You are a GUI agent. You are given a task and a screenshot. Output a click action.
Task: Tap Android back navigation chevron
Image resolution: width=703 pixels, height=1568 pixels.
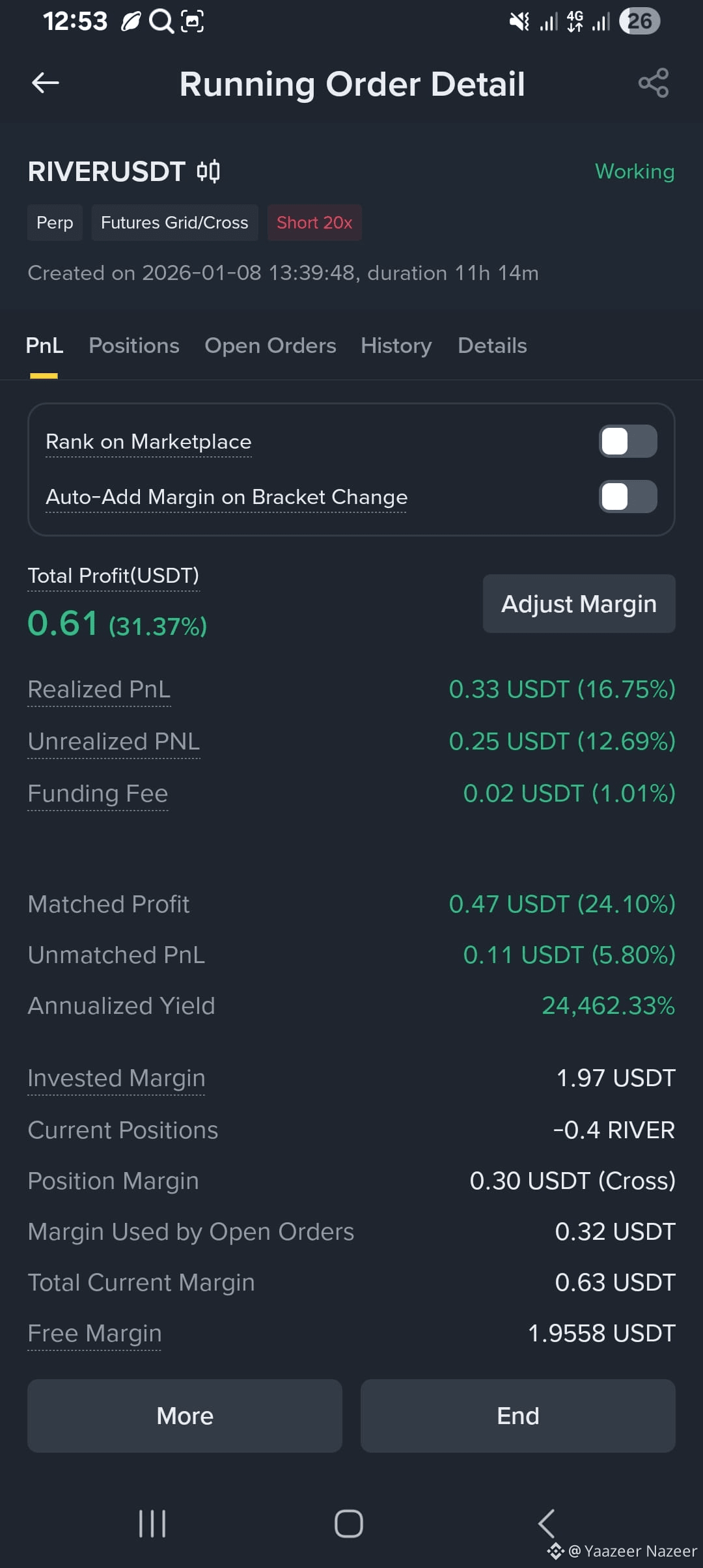click(x=546, y=1524)
